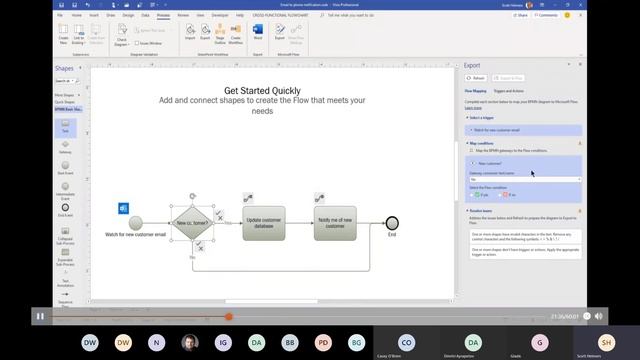Open Export pane options arrow

569,64
